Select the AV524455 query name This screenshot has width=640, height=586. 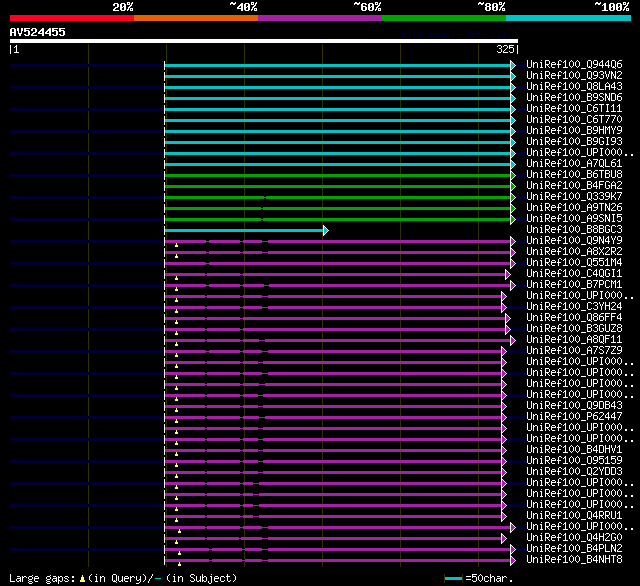[x=38, y=32]
